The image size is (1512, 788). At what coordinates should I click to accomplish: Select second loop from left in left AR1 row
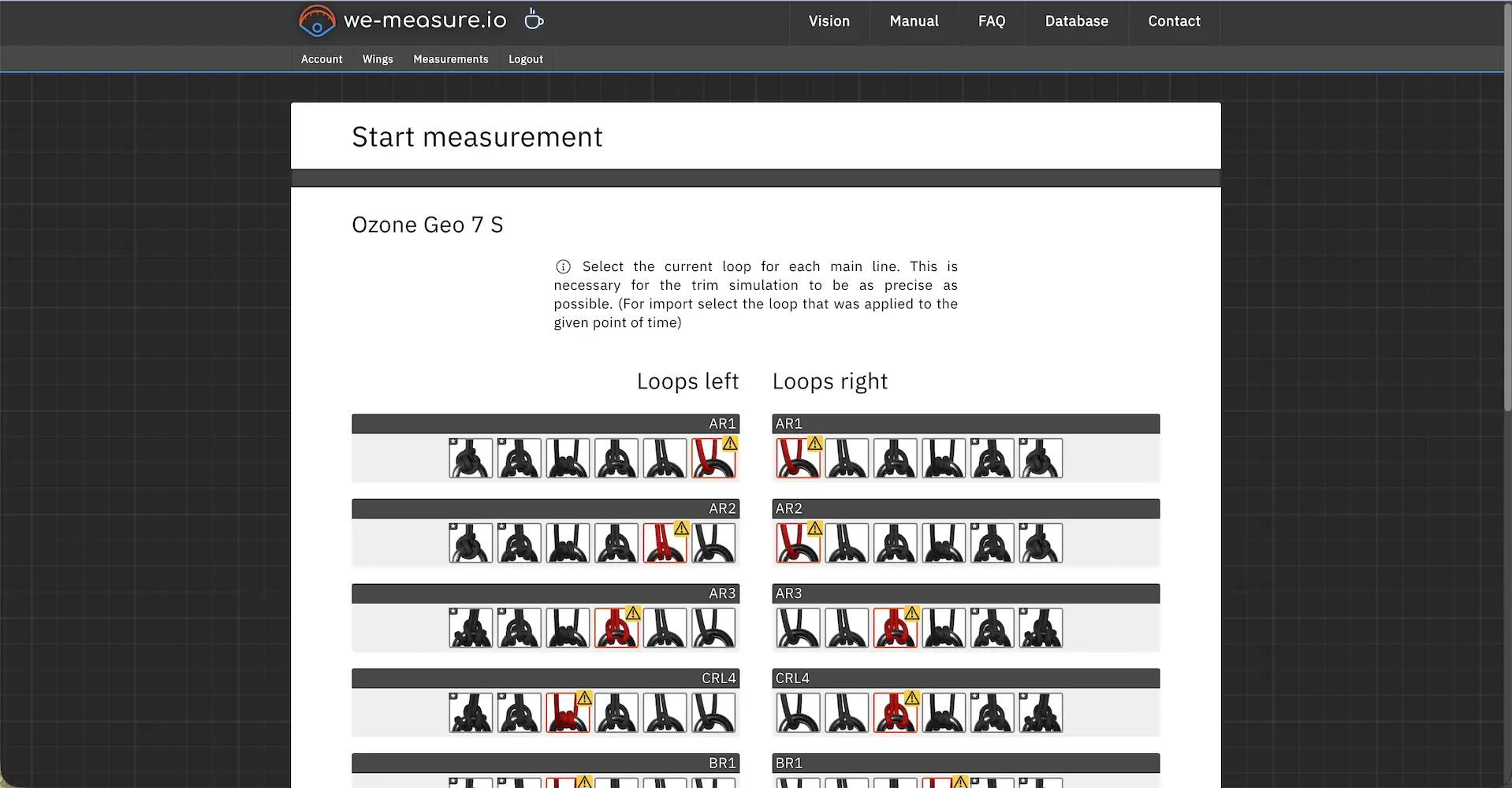pos(520,459)
